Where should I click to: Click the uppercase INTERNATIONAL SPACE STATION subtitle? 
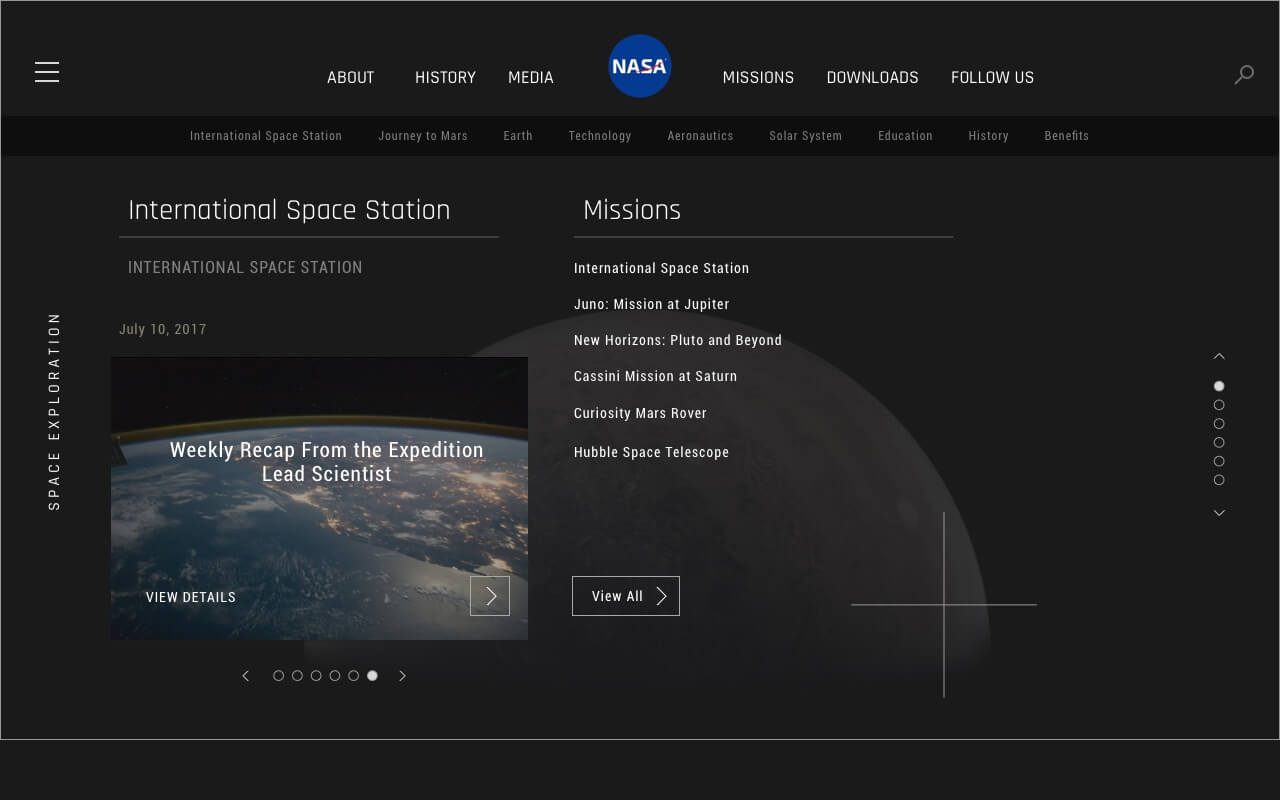click(245, 267)
